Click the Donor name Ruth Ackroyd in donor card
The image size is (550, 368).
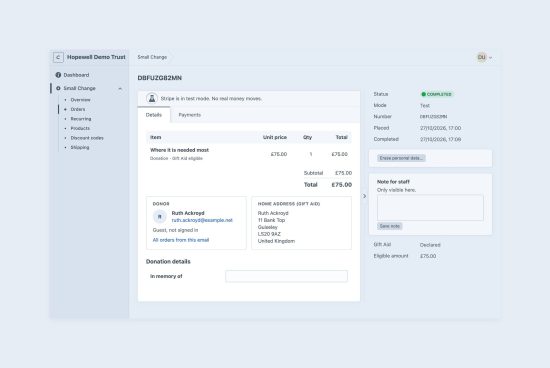188,213
